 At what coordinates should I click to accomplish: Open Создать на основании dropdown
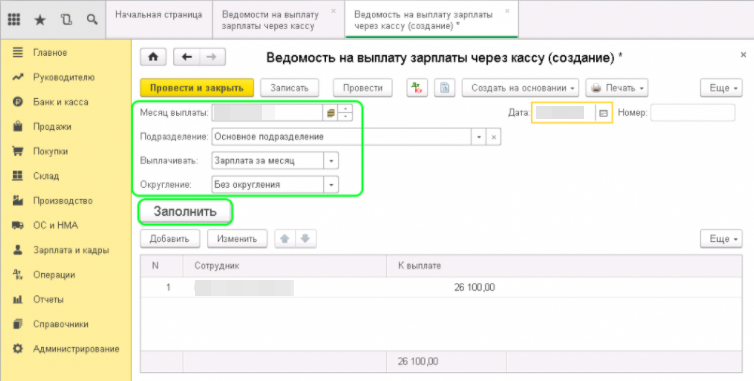tap(521, 88)
